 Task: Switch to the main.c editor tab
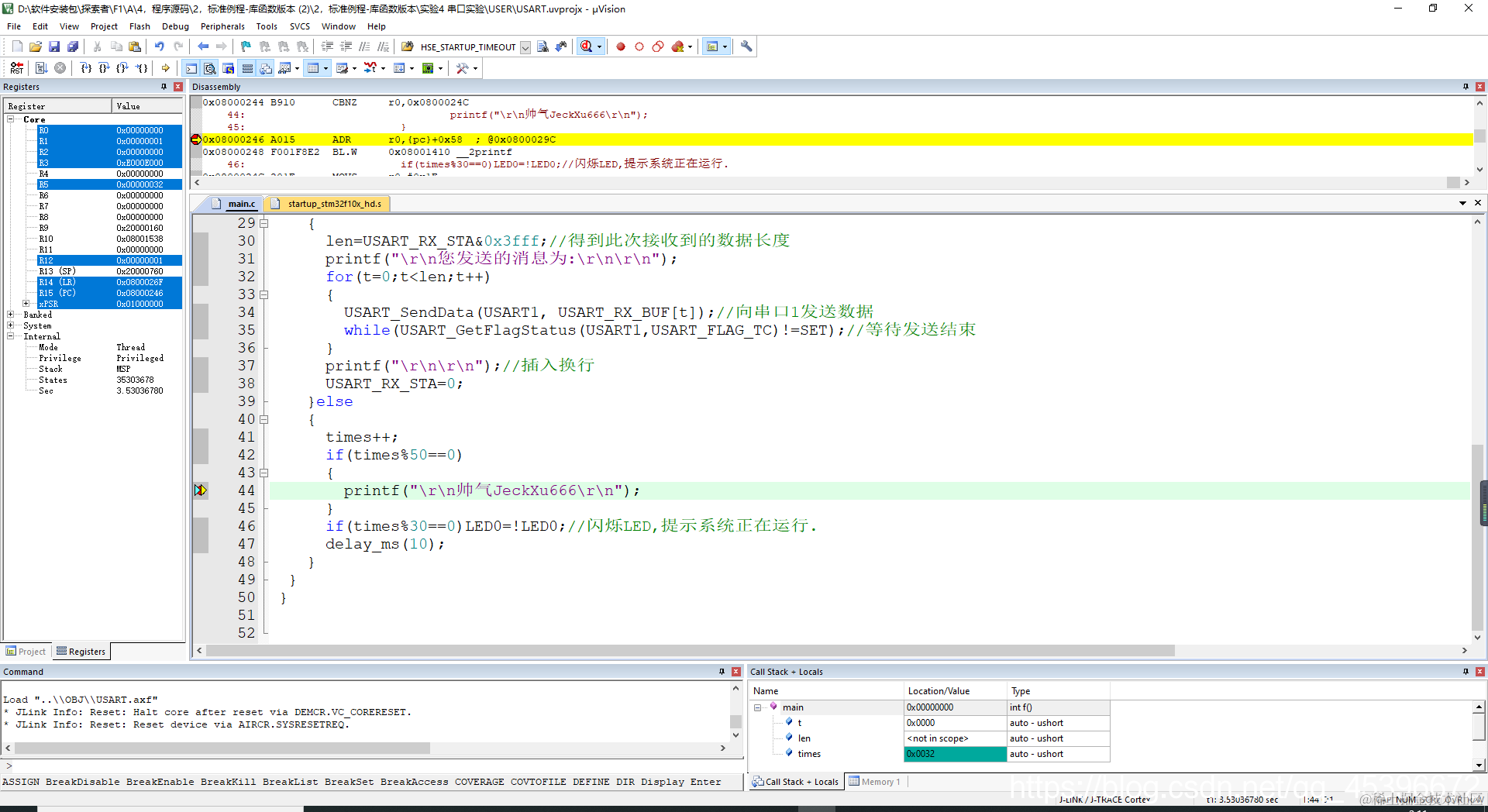click(x=234, y=204)
